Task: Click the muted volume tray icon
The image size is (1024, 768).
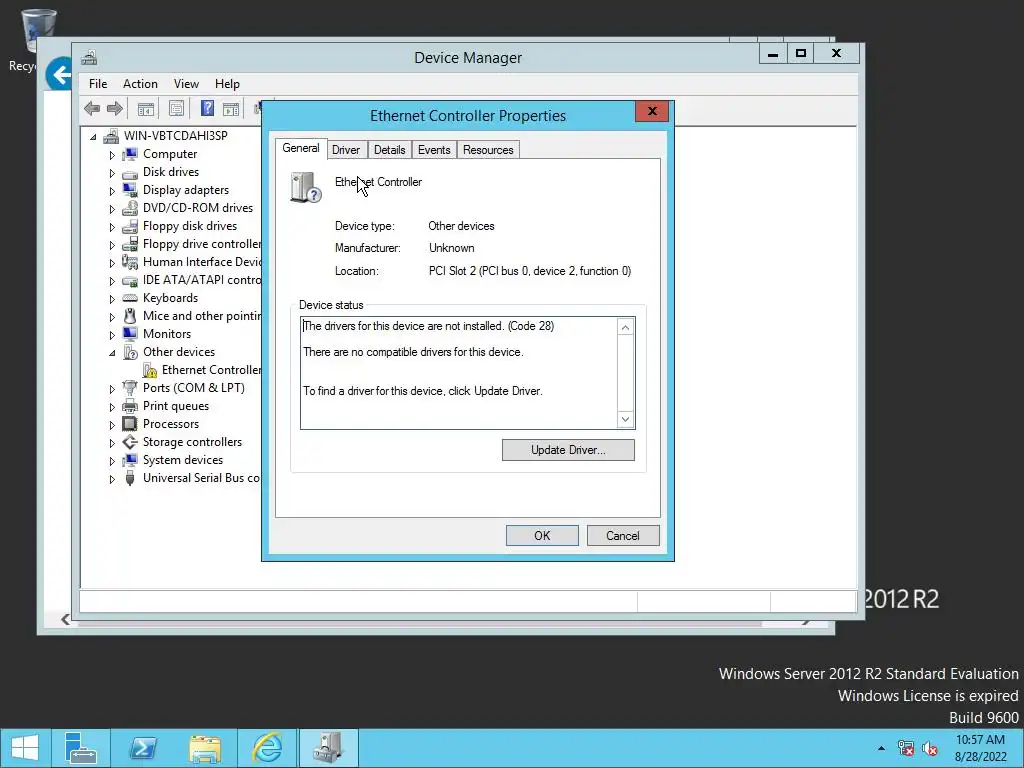Action: (x=930, y=748)
